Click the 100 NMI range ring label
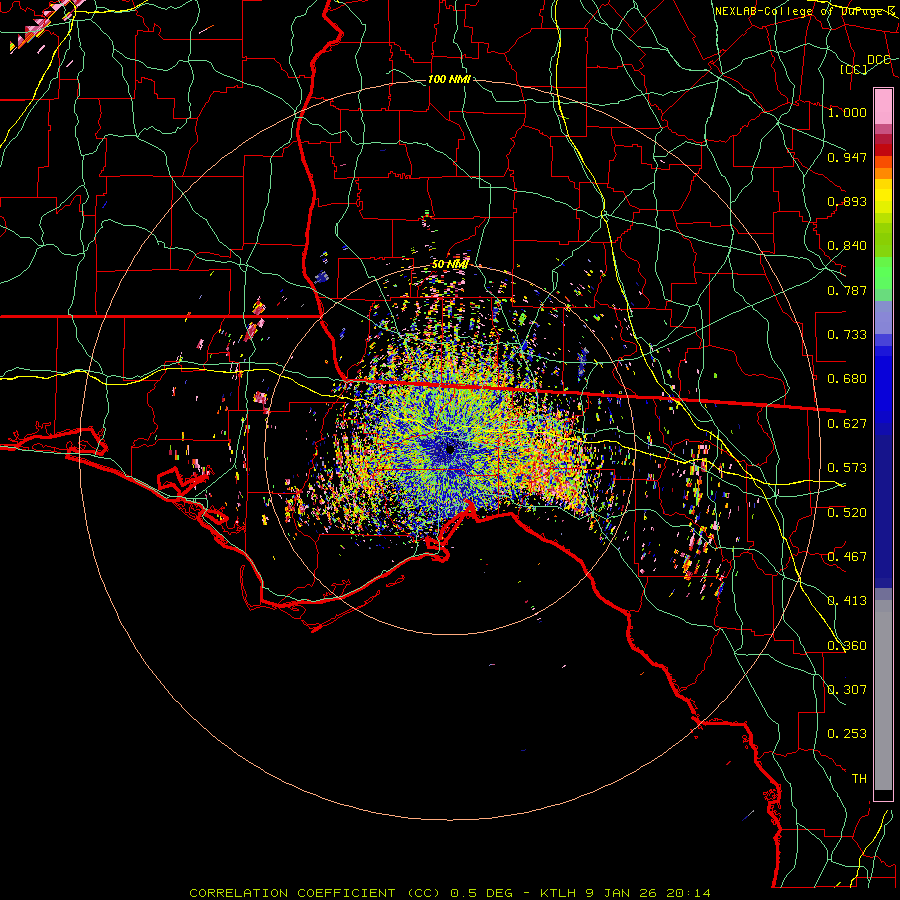The width and height of the screenshot is (900, 900). coord(449,79)
